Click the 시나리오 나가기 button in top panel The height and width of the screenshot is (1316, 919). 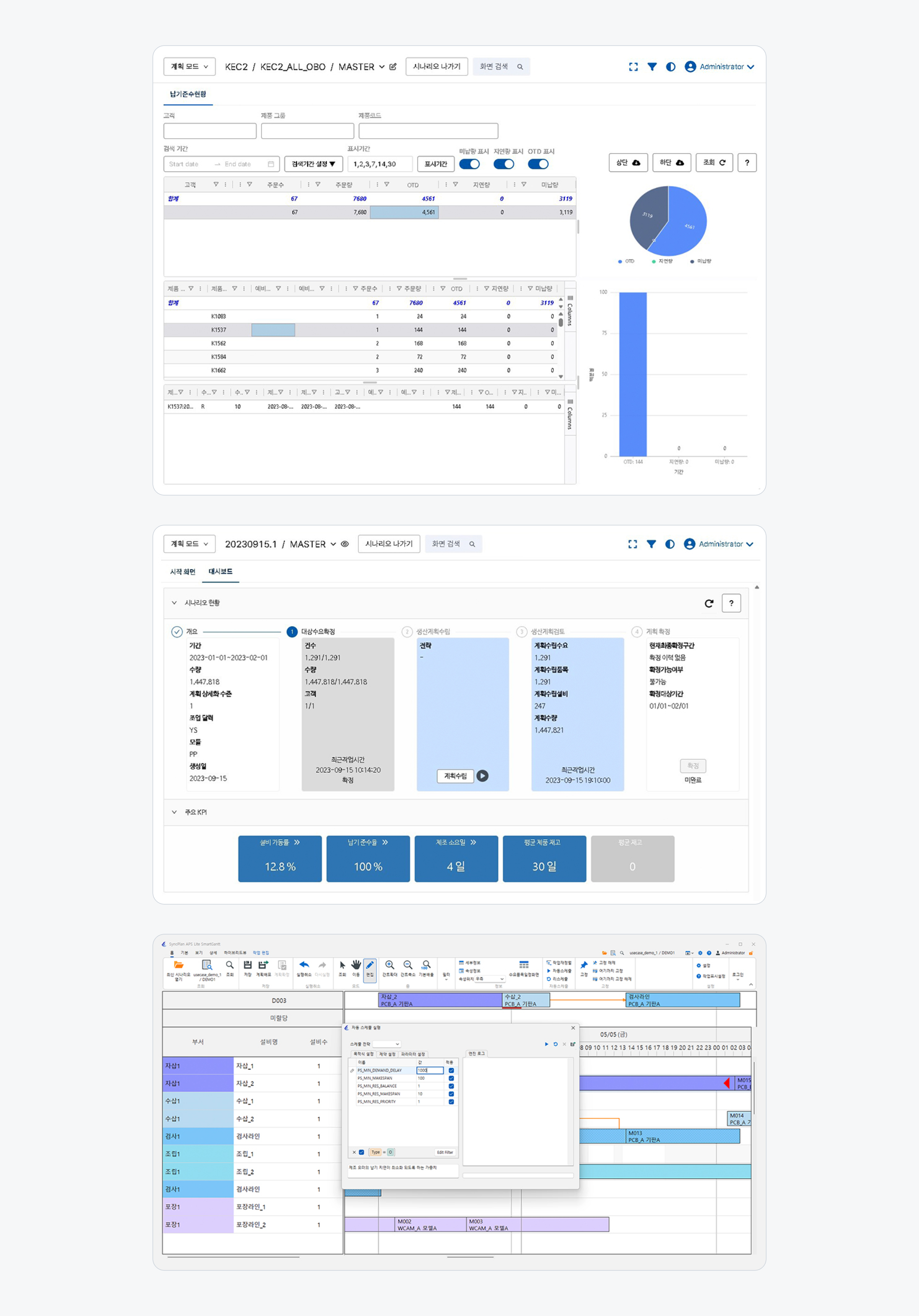437,67
